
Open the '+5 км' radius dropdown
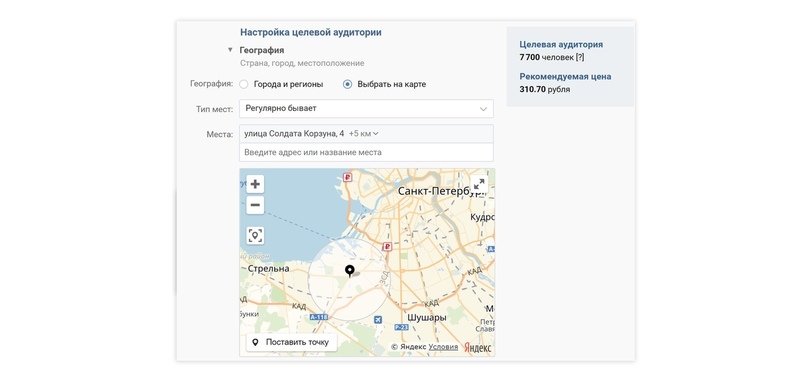(x=363, y=134)
